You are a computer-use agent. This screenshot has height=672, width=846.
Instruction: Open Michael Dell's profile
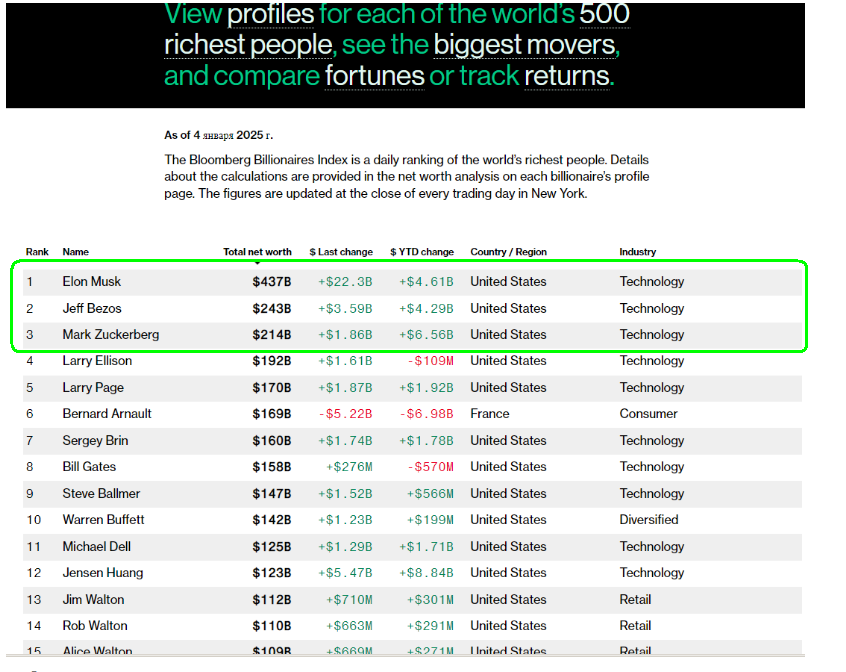tap(97, 546)
